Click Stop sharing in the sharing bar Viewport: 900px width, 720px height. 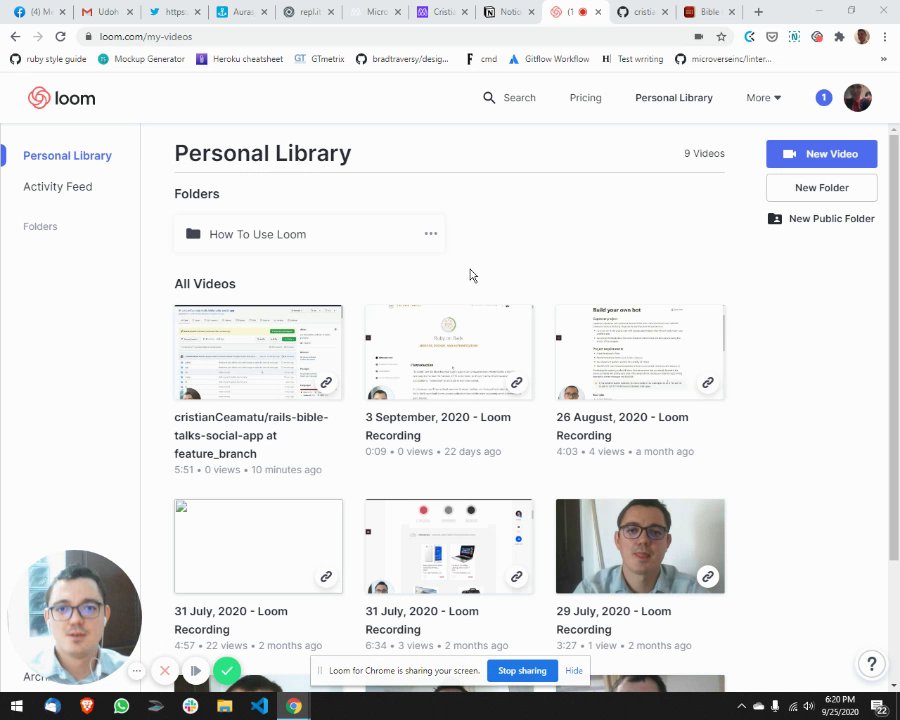(522, 671)
